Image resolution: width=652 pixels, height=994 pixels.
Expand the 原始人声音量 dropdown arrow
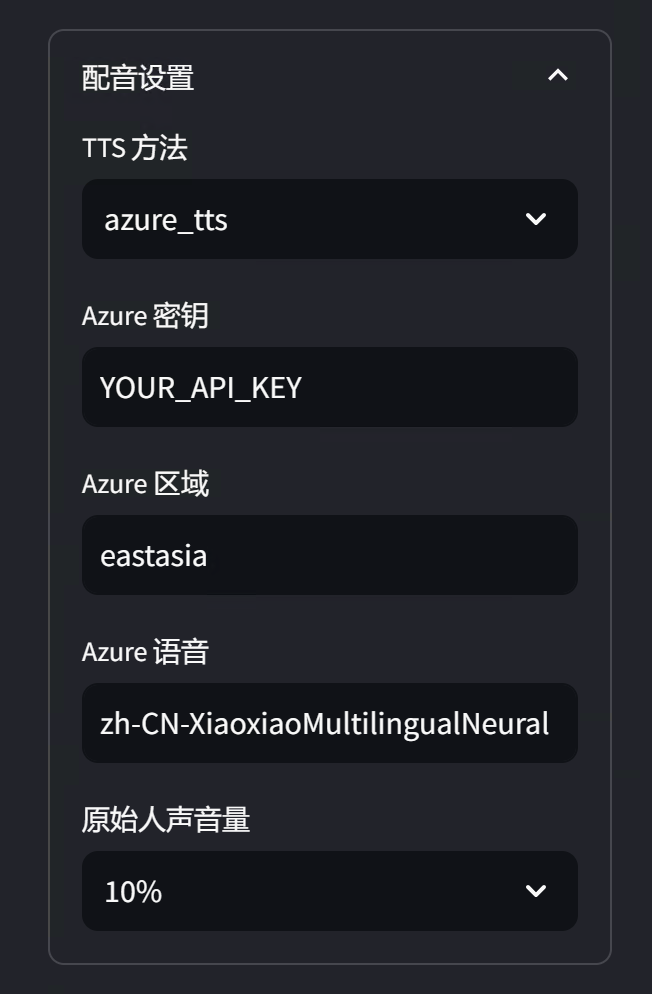pos(536,891)
